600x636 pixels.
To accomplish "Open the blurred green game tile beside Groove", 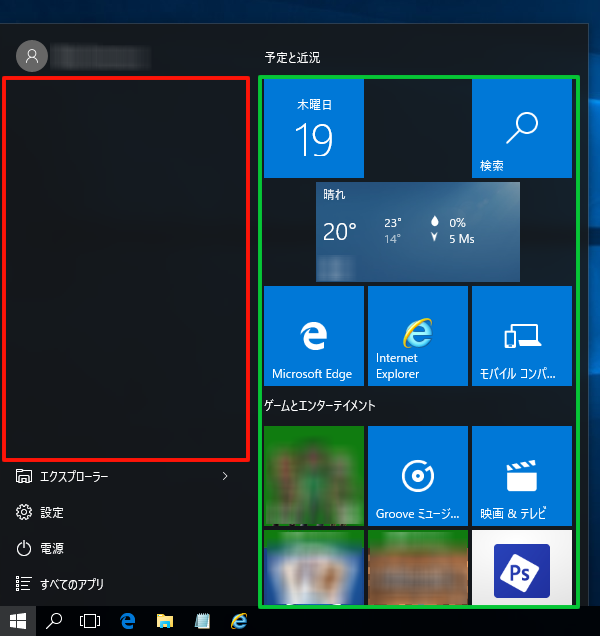I will pyautogui.click(x=314, y=476).
